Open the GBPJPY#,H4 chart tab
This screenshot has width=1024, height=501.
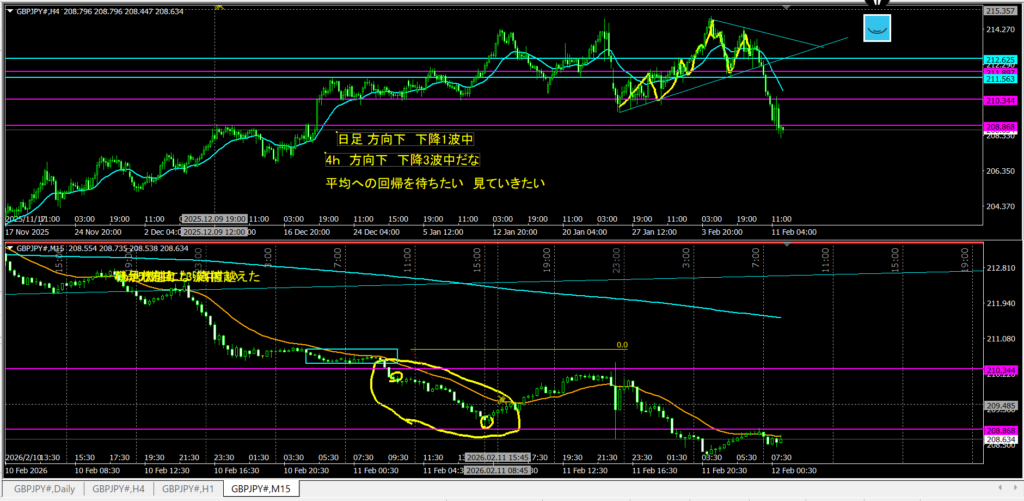119,490
